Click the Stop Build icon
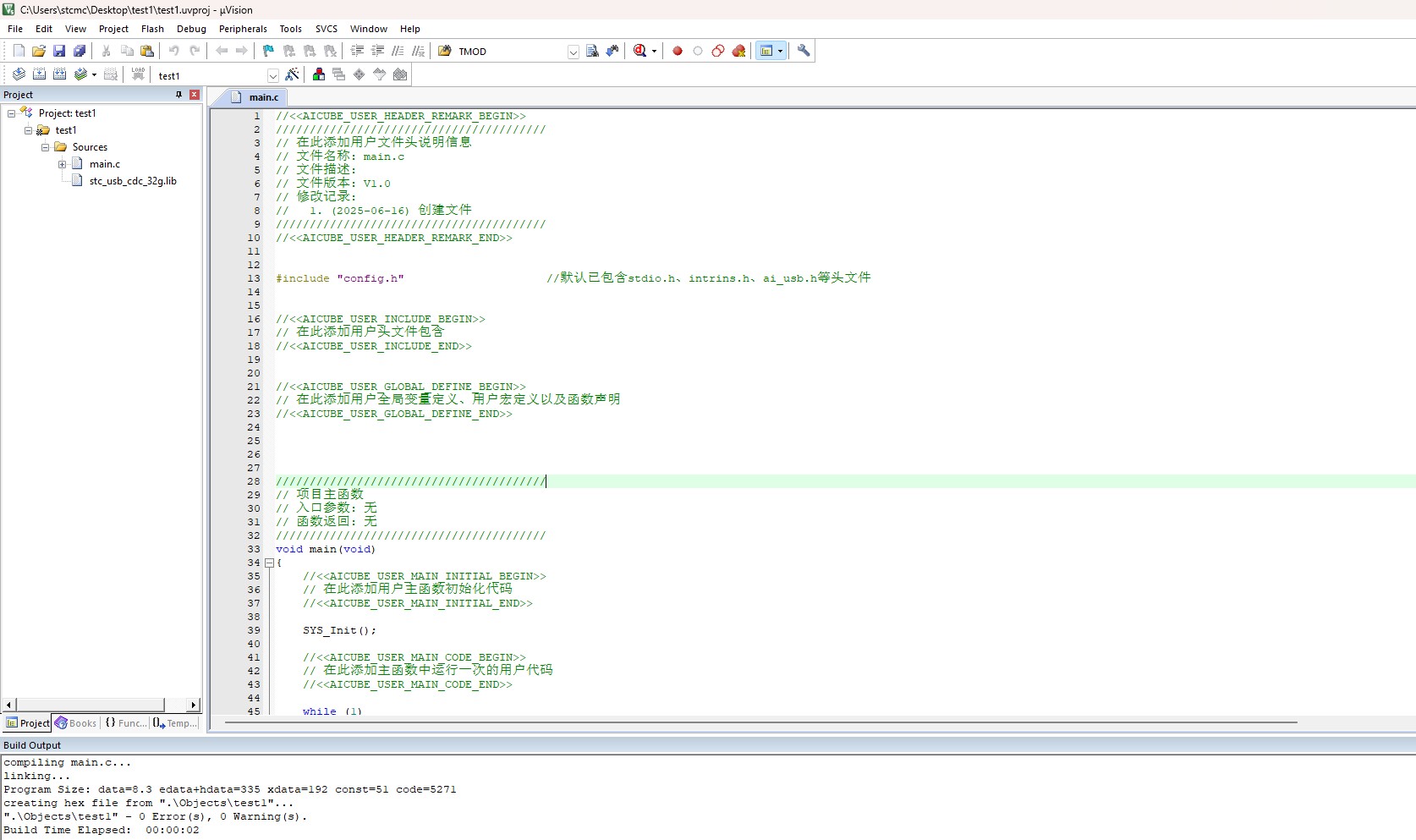The image size is (1416, 840). click(x=110, y=74)
